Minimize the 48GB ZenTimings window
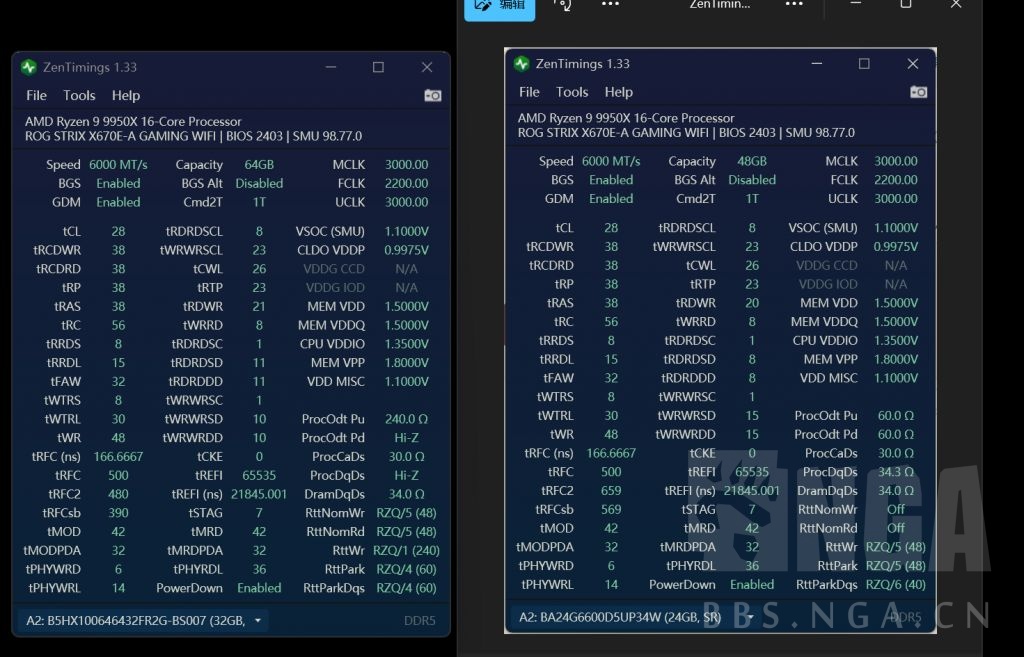Screen dimensions: 1024x657 [x=815, y=64]
